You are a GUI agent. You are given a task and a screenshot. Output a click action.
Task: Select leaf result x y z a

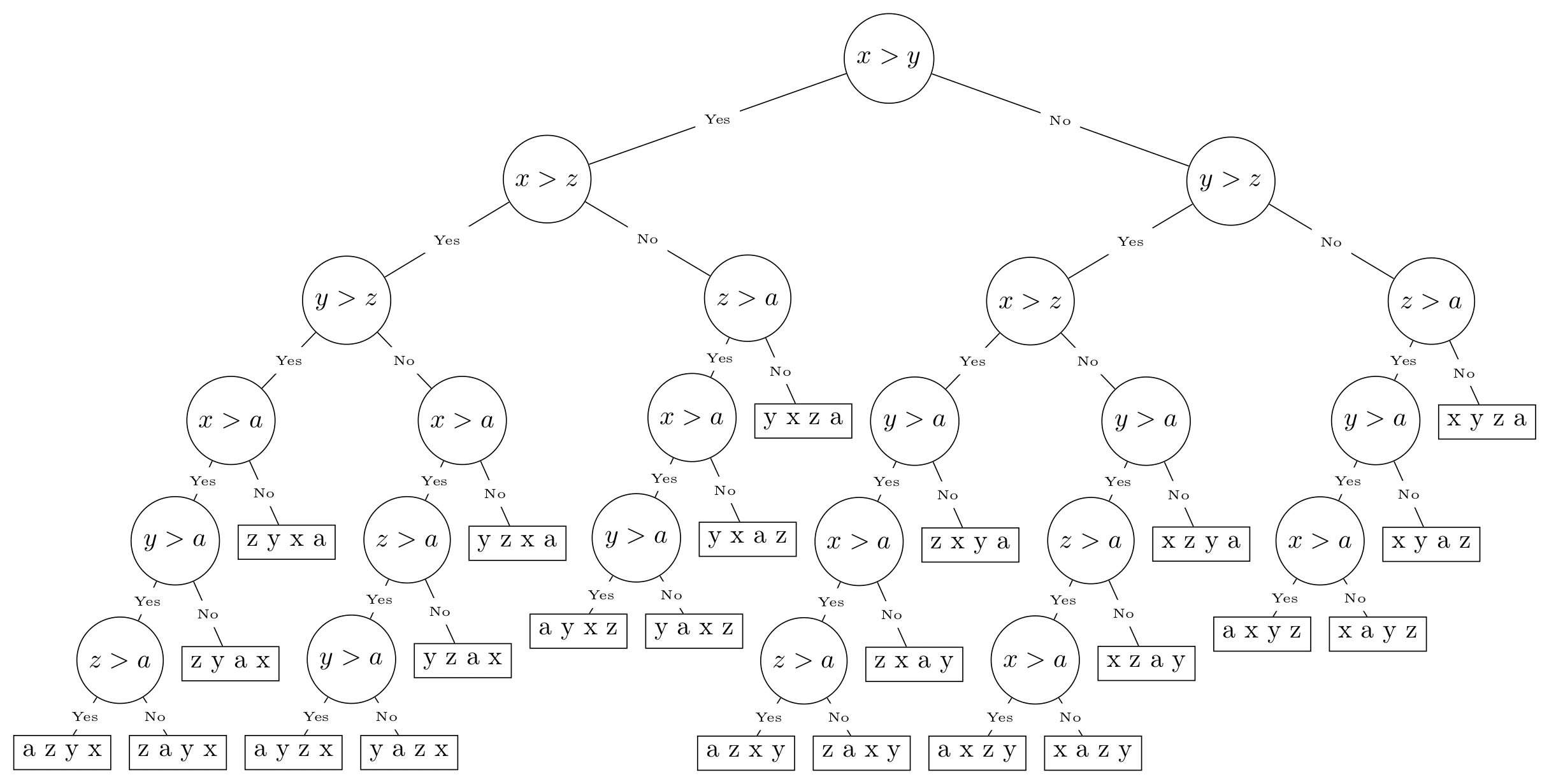click(x=1487, y=420)
